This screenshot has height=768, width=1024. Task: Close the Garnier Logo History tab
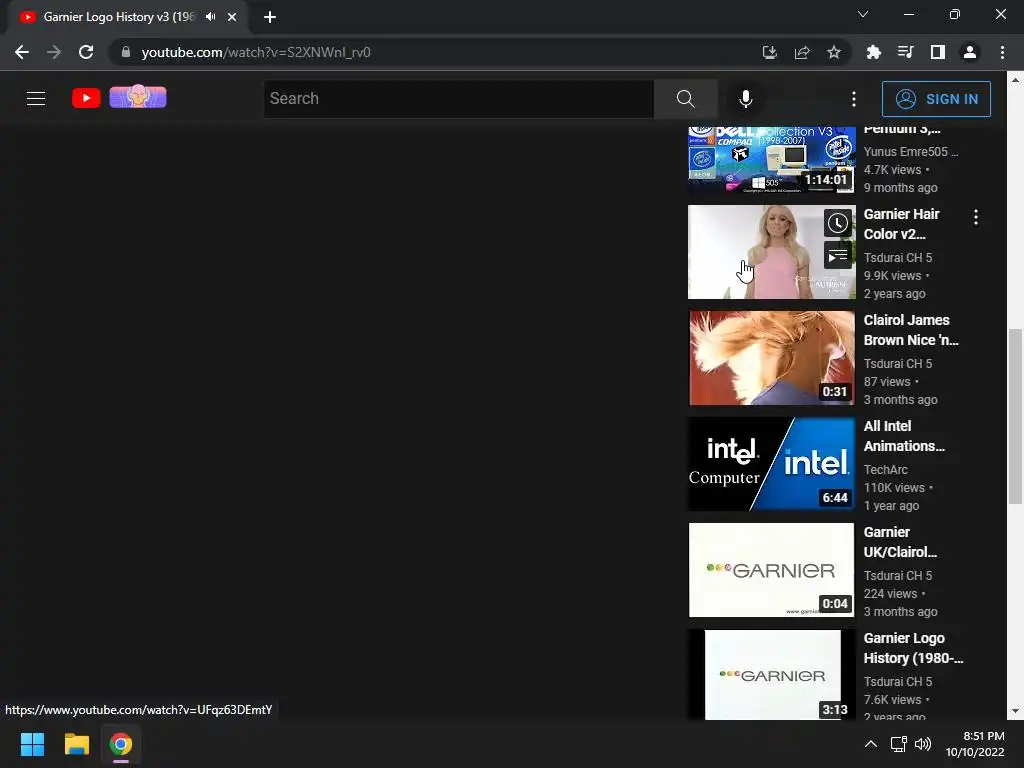click(232, 17)
